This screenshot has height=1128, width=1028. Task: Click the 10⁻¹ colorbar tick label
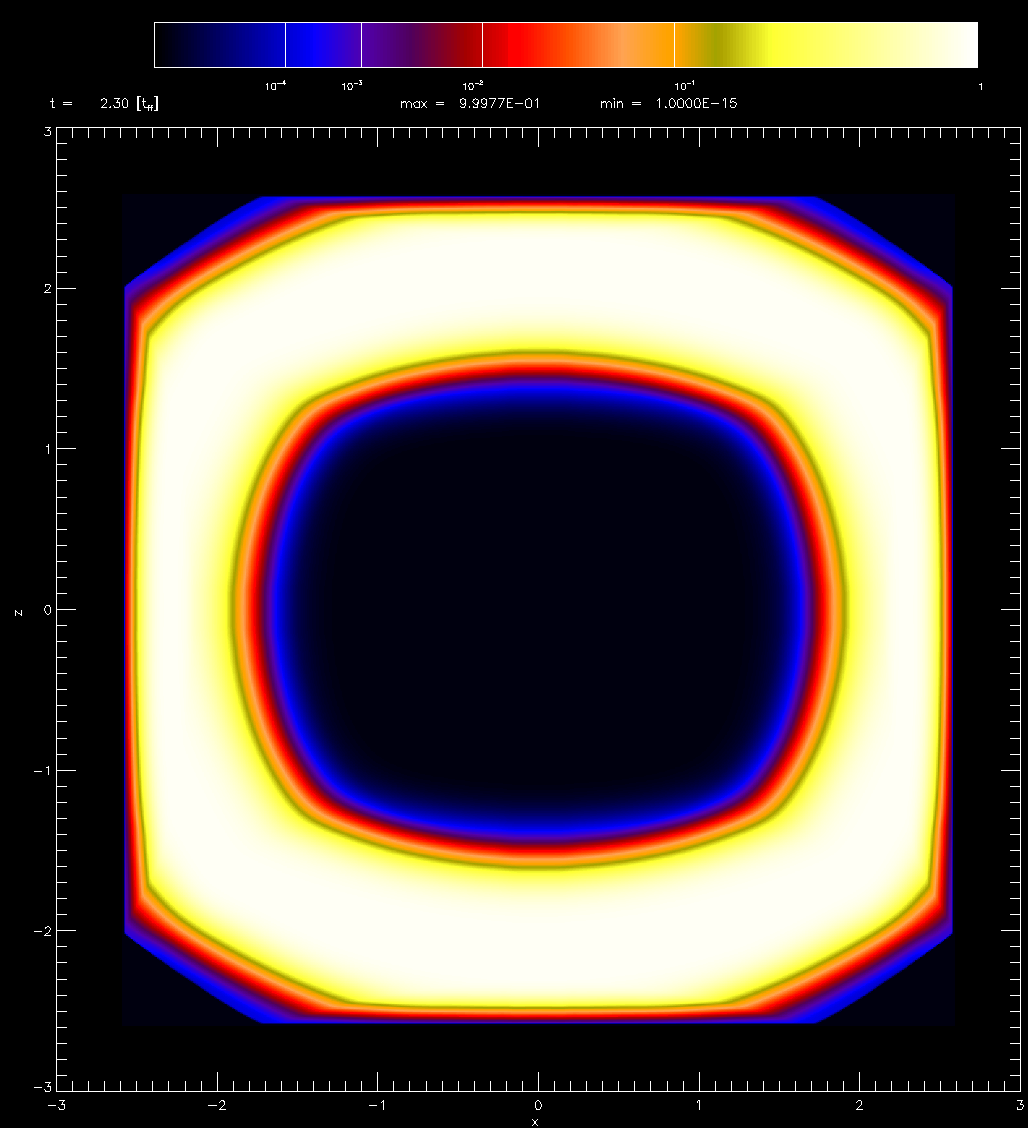coord(684,87)
